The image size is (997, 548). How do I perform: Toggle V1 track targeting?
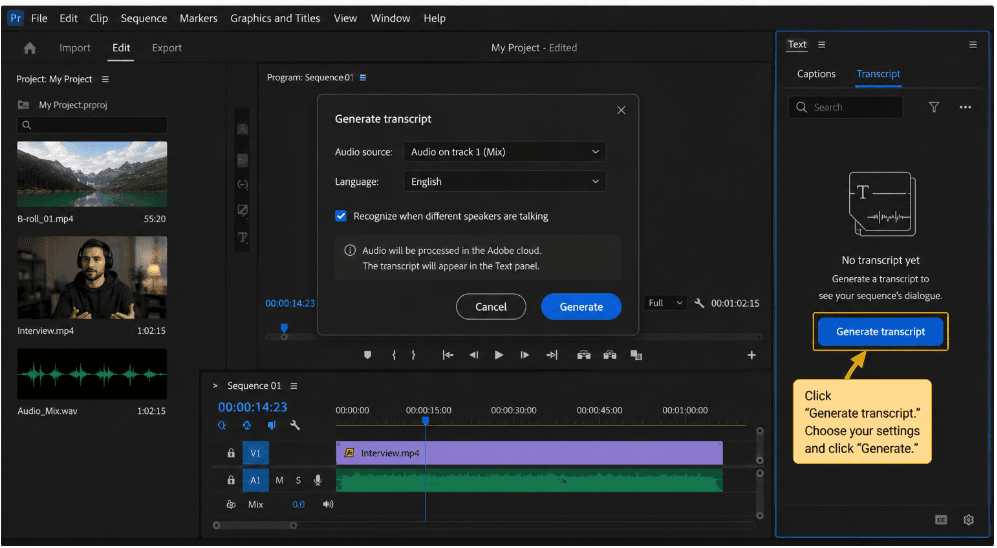[x=256, y=453]
